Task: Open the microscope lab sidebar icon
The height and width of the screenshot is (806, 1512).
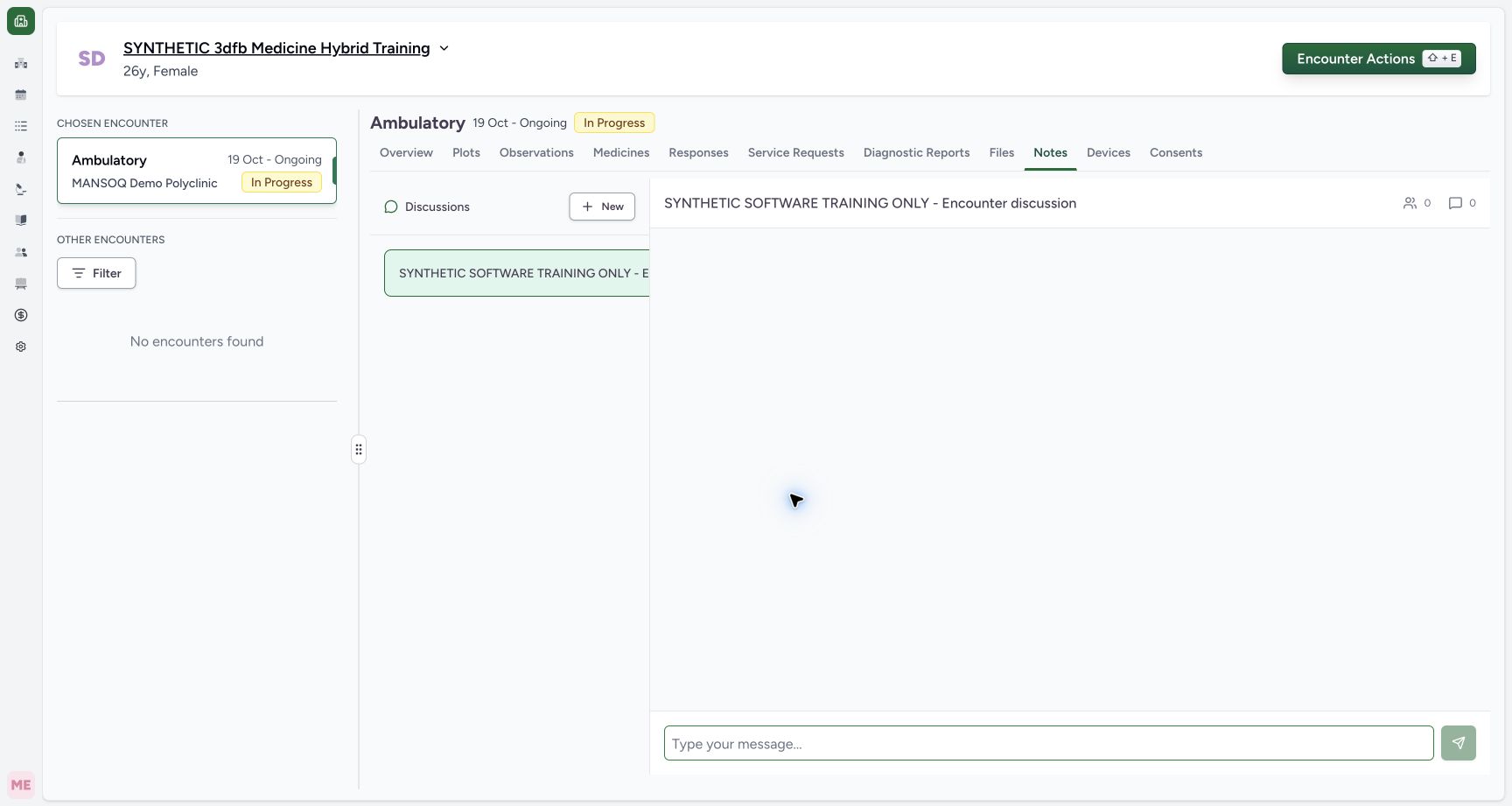Action: (x=21, y=189)
